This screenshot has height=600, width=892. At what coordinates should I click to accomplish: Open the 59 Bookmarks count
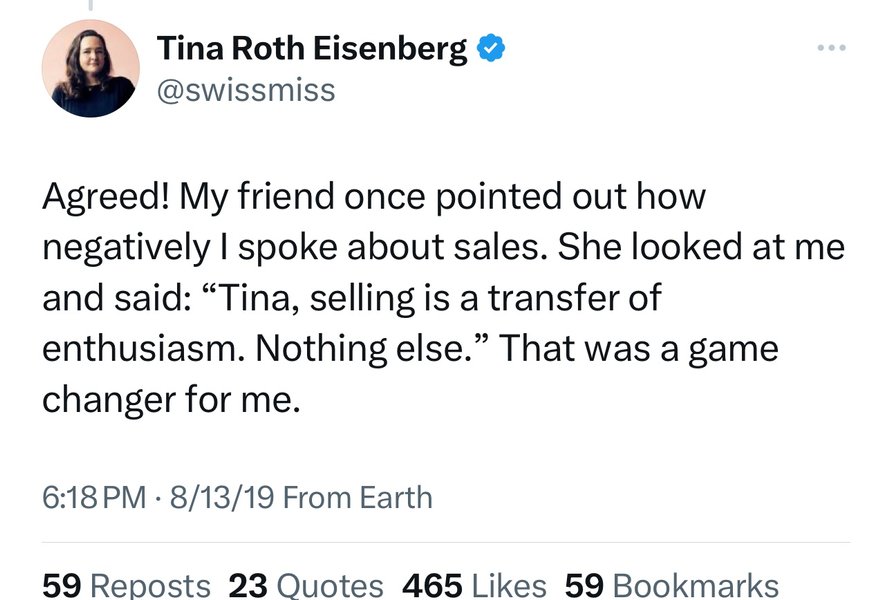[672, 586]
